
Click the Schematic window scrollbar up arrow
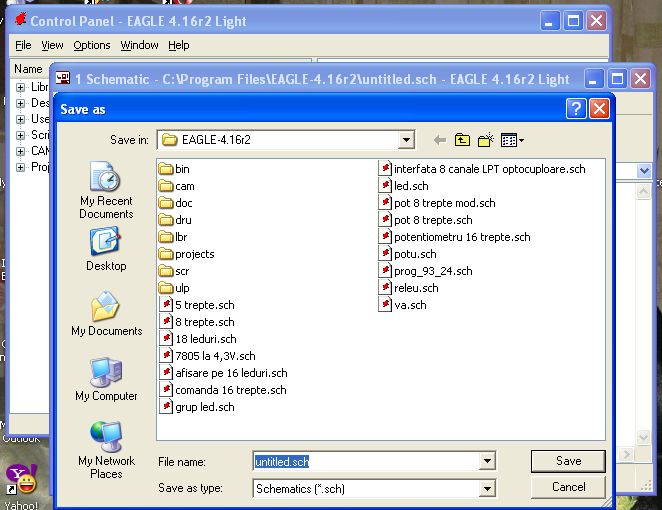643,192
